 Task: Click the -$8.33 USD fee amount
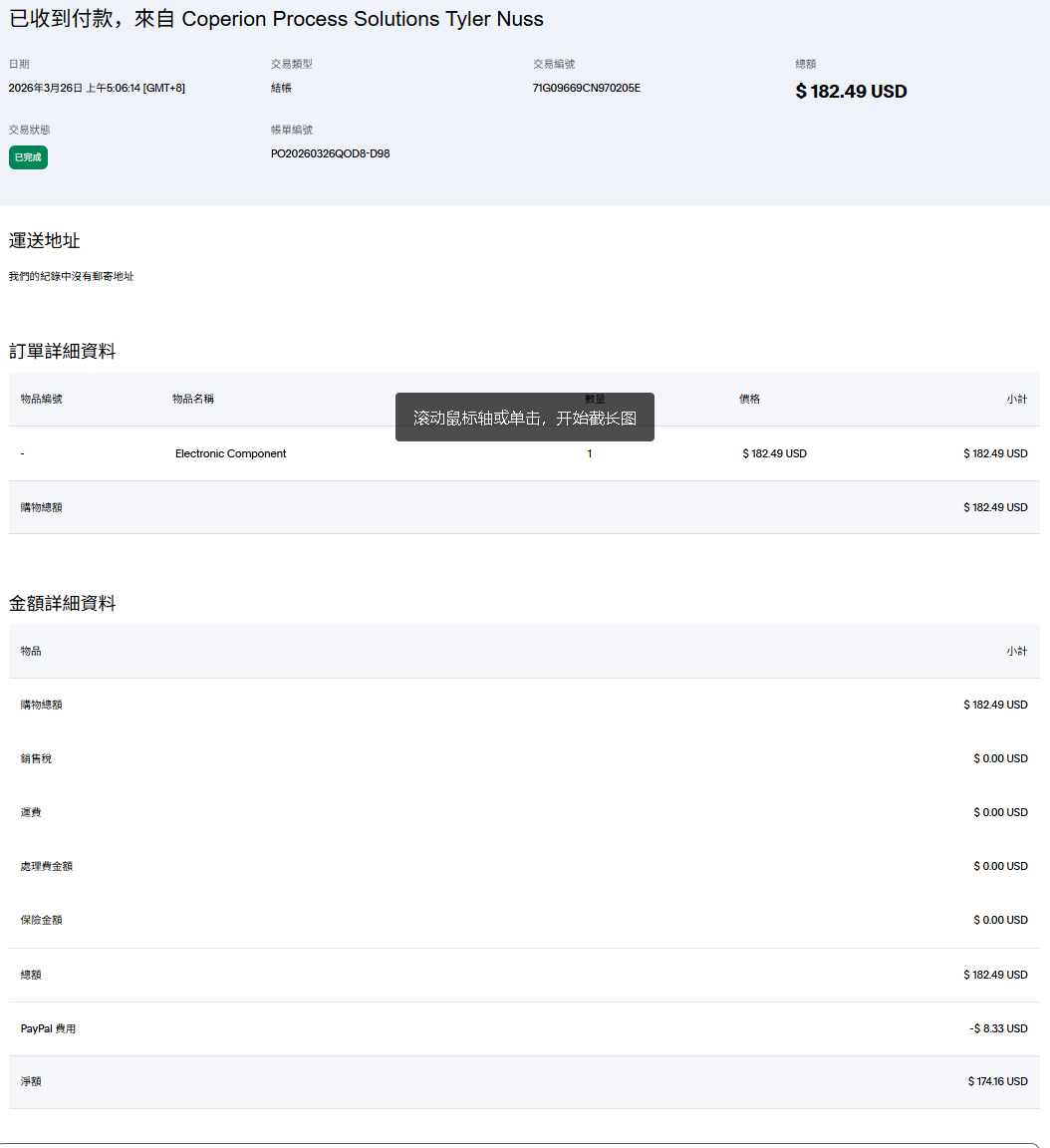pos(998,1028)
